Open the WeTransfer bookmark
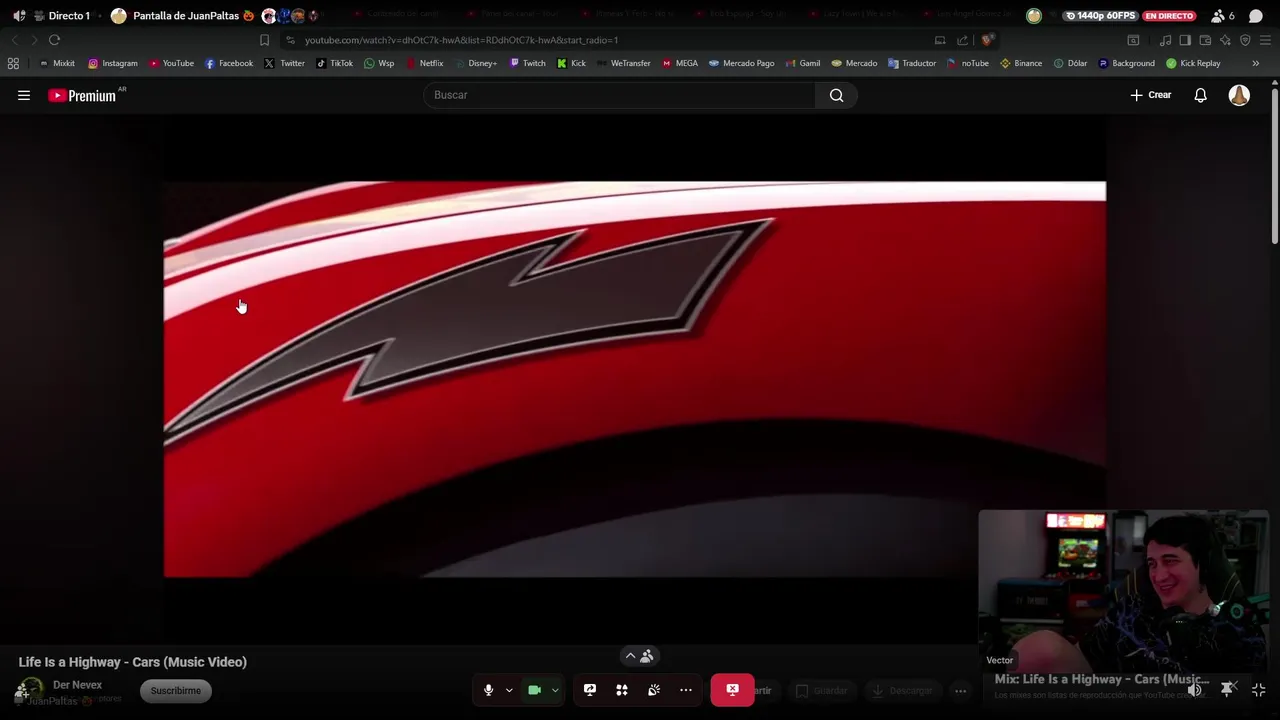Screen dimensions: 1280x720 tap(623, 63)
